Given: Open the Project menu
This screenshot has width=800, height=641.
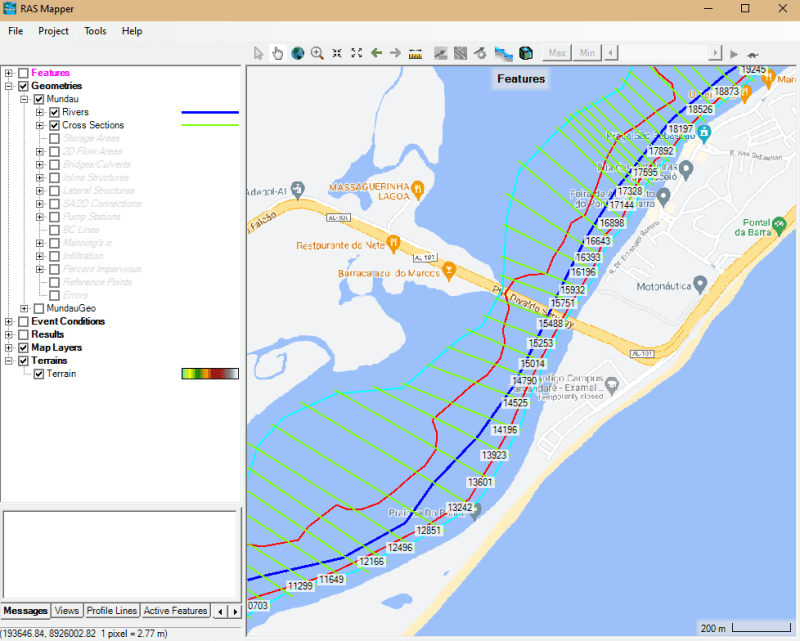Looking at the screenshot, I should coord(53,31).
